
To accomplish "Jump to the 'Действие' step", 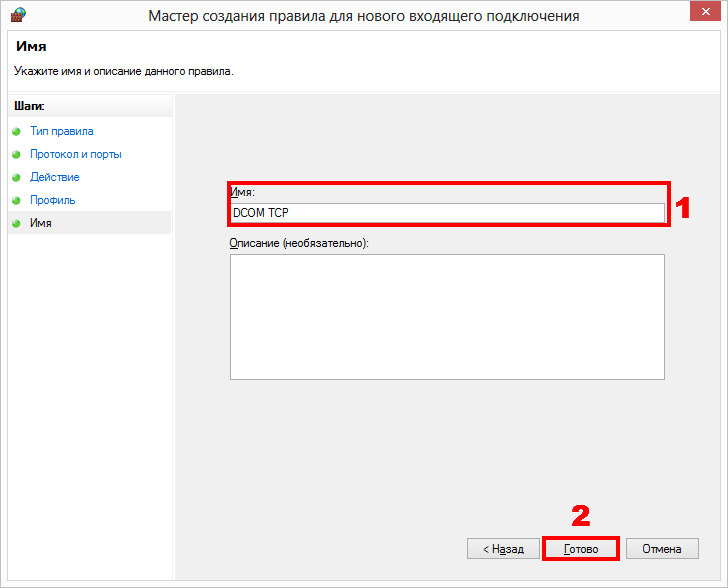I will [55, 177].
